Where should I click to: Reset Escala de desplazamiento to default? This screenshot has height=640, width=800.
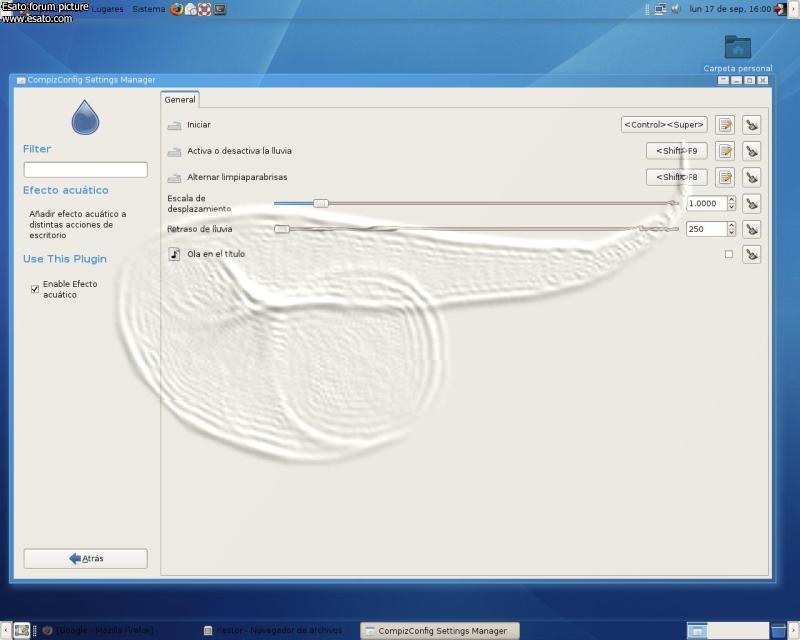coord(752,203)
